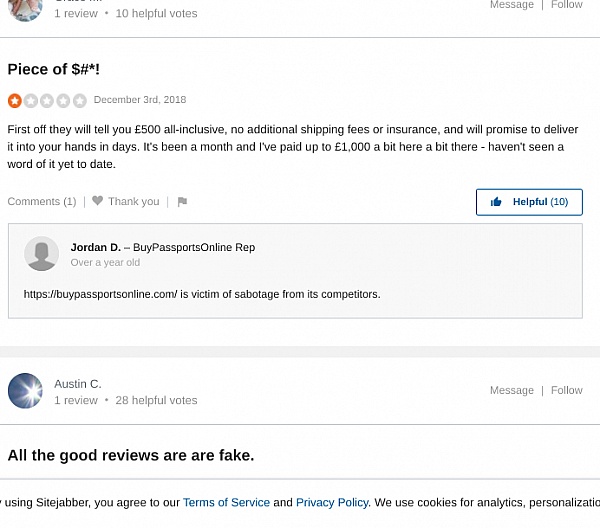Mark review as Helpful (10)
Image resolution: width=600 pixels, height=528 pixels.
[x=529, y=202]
